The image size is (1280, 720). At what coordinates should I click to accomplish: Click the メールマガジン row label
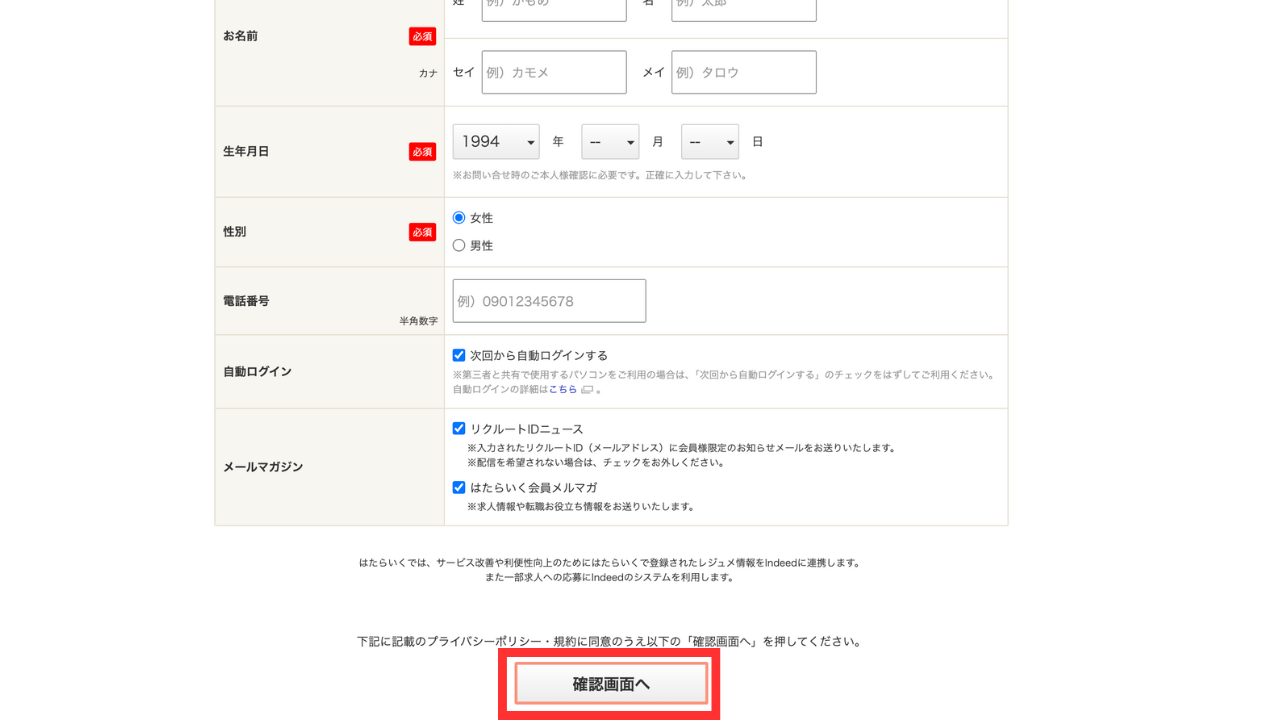(263, 467)
